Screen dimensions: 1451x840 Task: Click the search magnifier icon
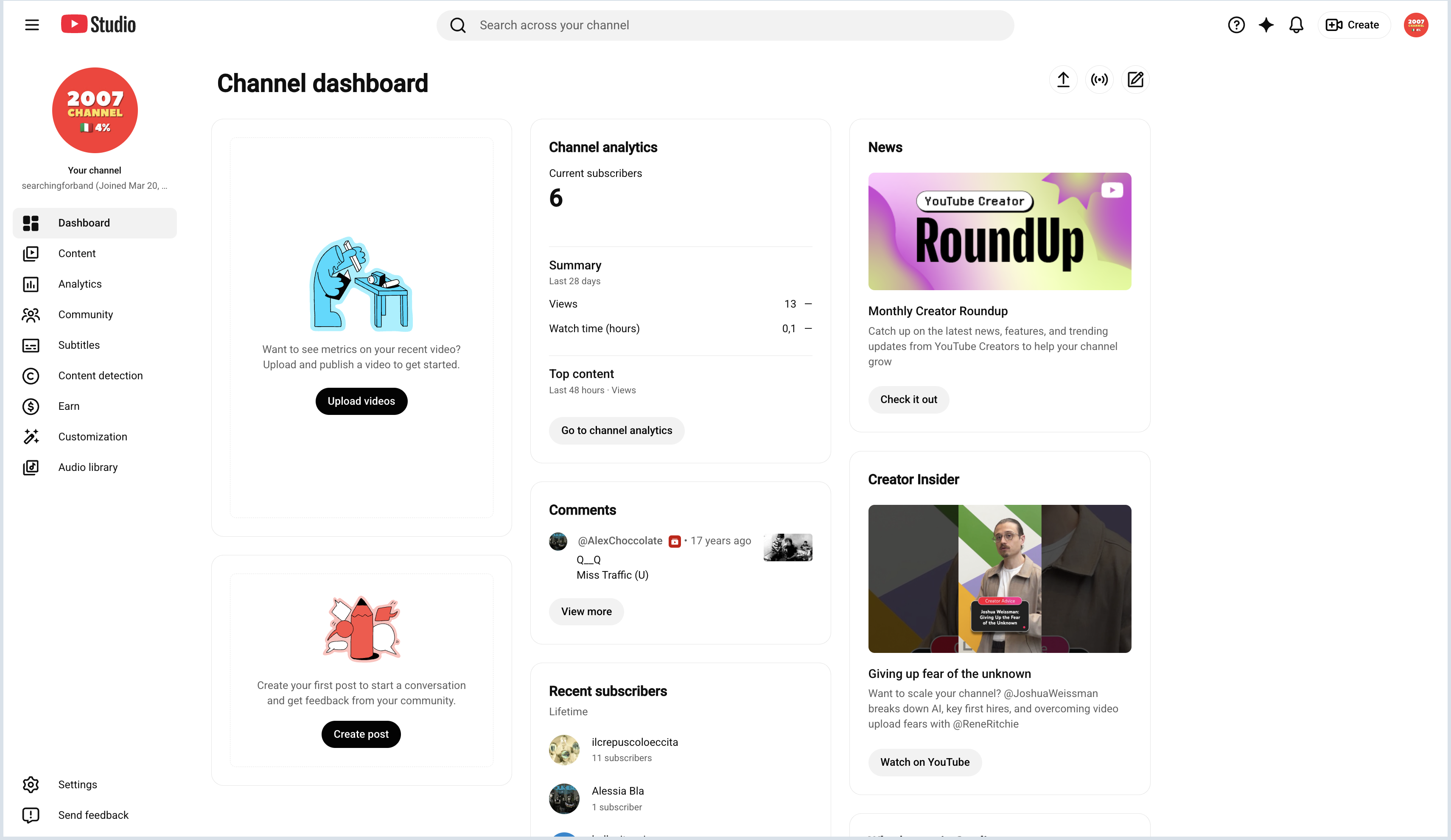click(x=458, y=25)
